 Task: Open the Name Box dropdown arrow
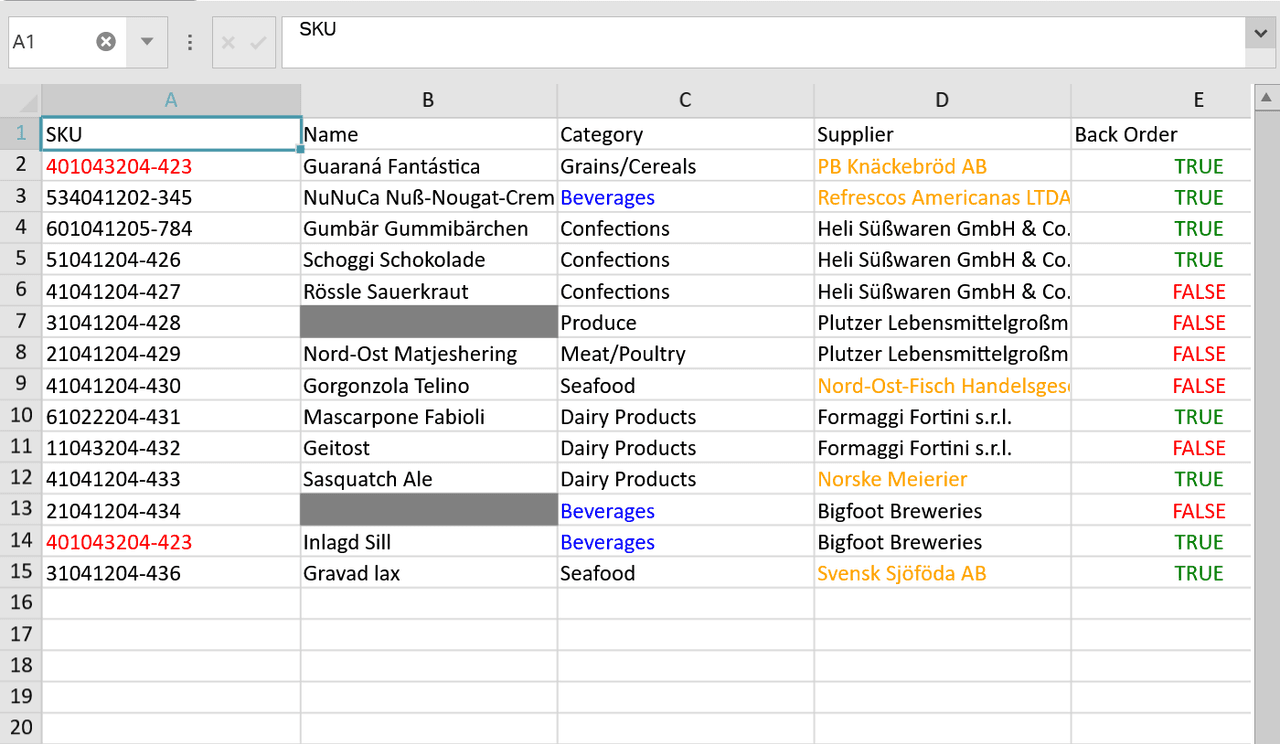147,42
